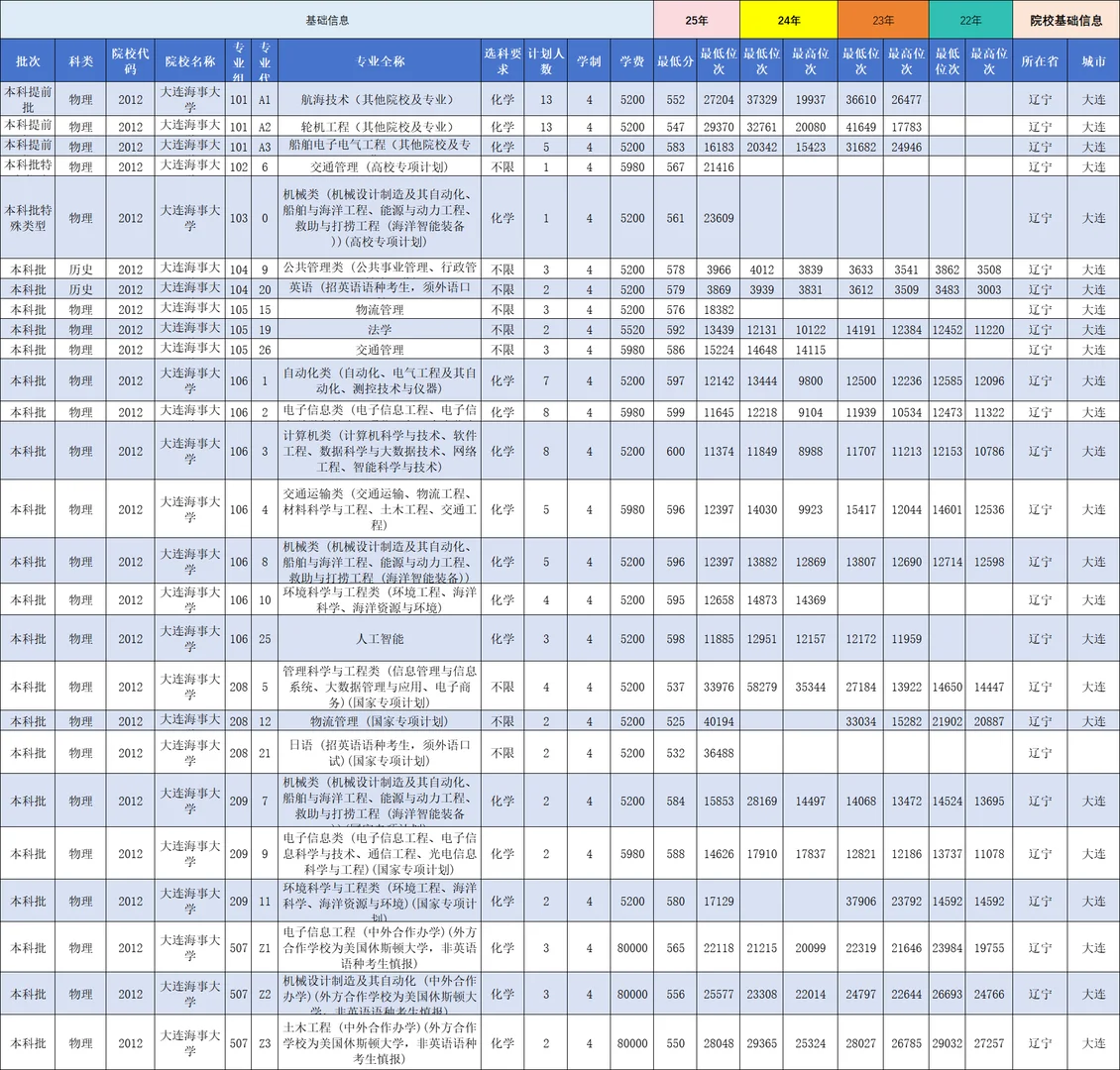Click the 人工智能 major cell
The height and width of the screenshot is (1070, 1120).
coord(380,638)
